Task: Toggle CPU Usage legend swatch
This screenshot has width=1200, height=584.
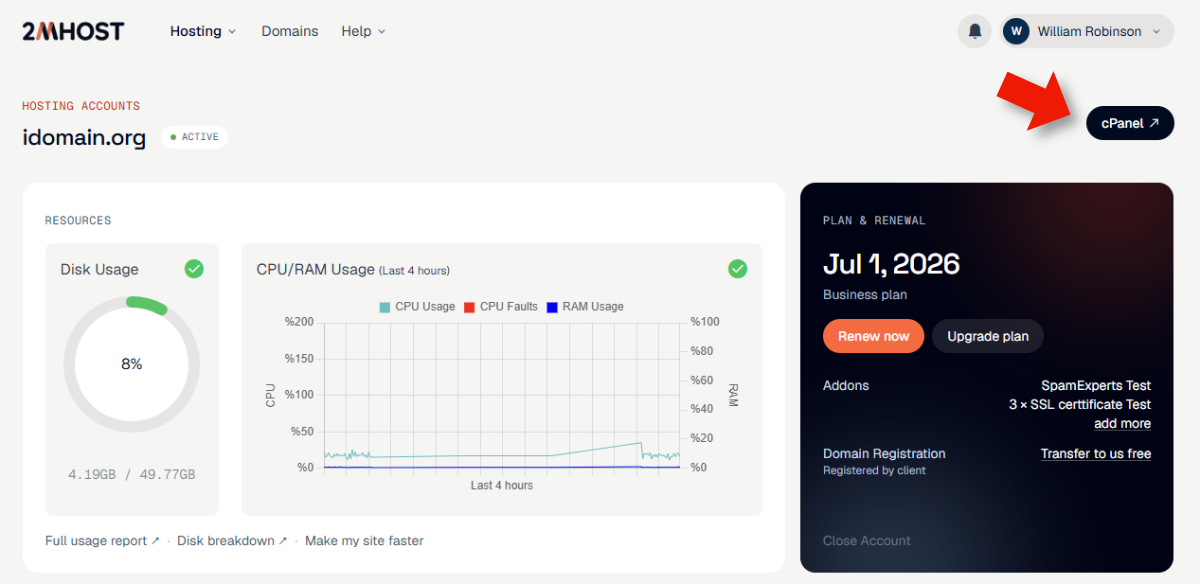Action: click(x=385, y=307)
